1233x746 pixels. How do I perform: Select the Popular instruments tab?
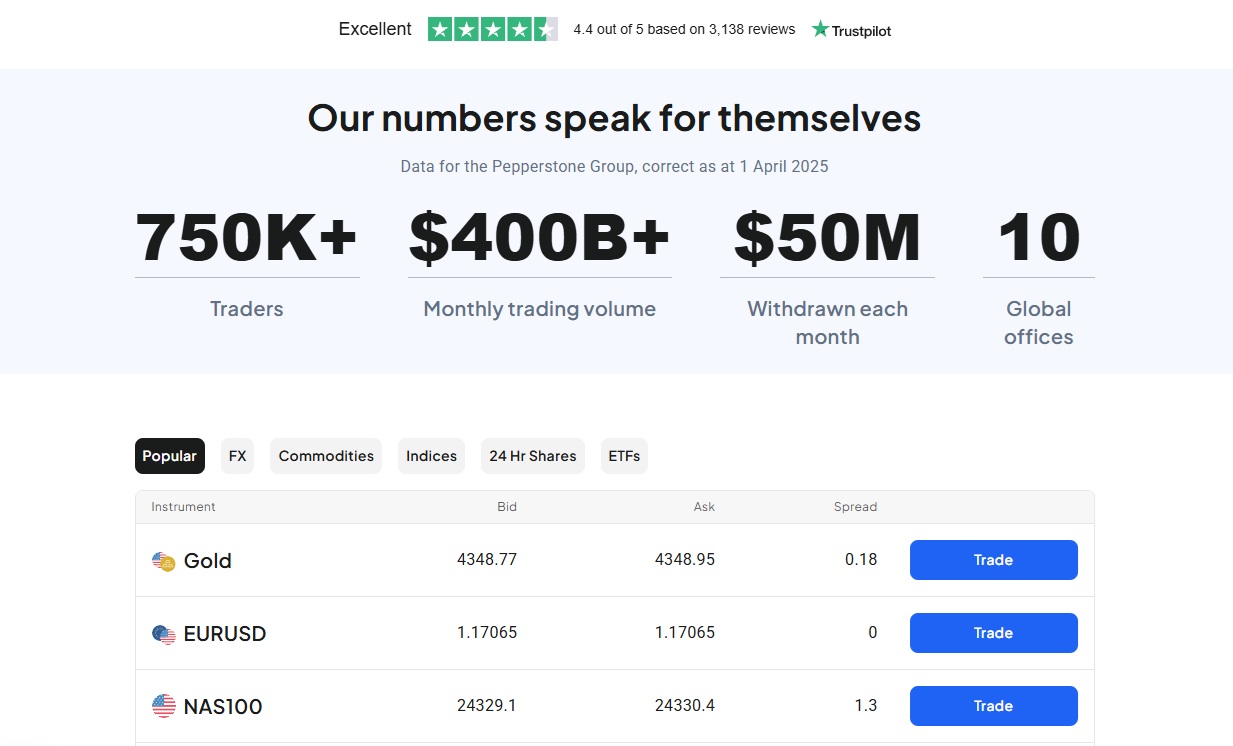[170, 456]
